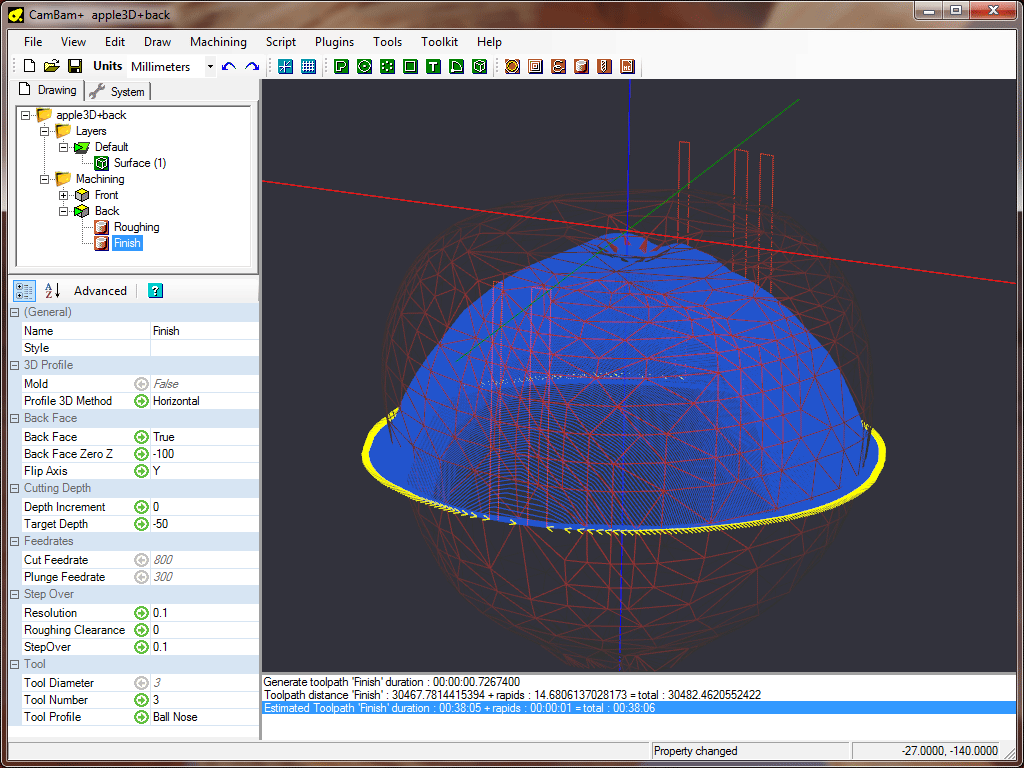This screenshot has width=1024, height=768.
Task: Select the Polyline drawing tool
Action: click(x=341, y=66)
